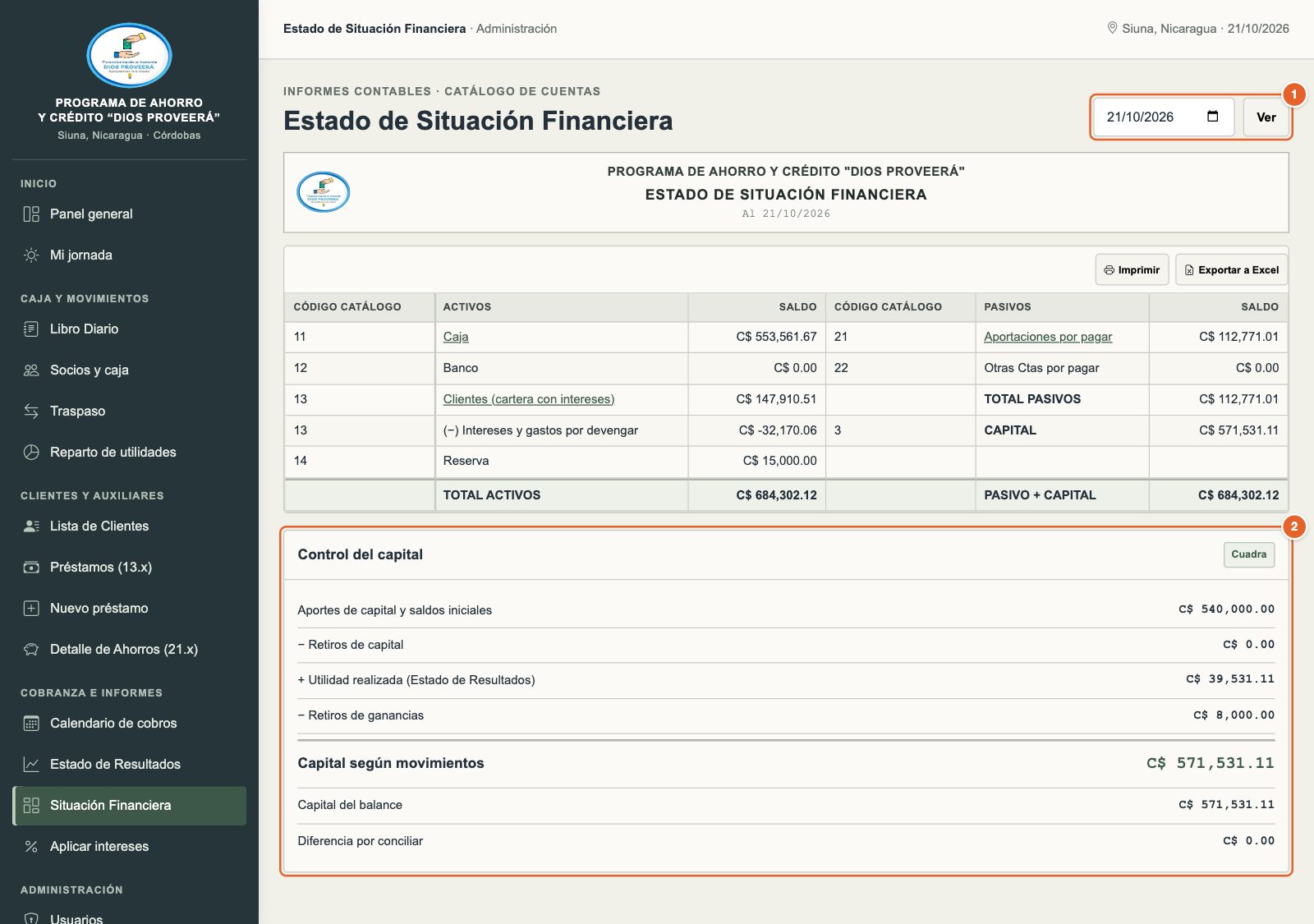Click the Panel general sidebar icon
This screenshot has height=924, width=1314.
click(31, 214)
